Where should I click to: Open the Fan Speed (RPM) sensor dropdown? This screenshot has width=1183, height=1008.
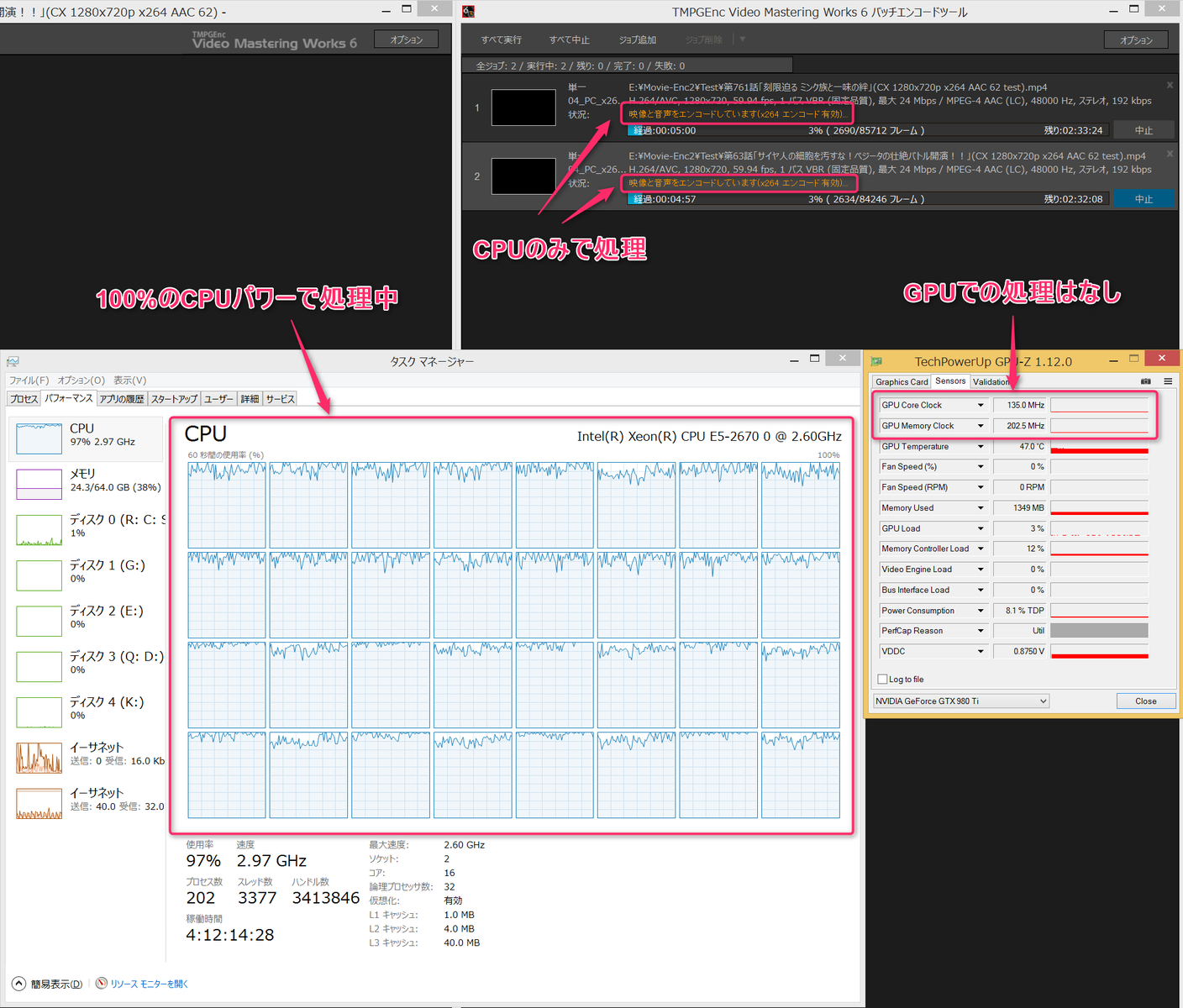click(x=980, y=487)
